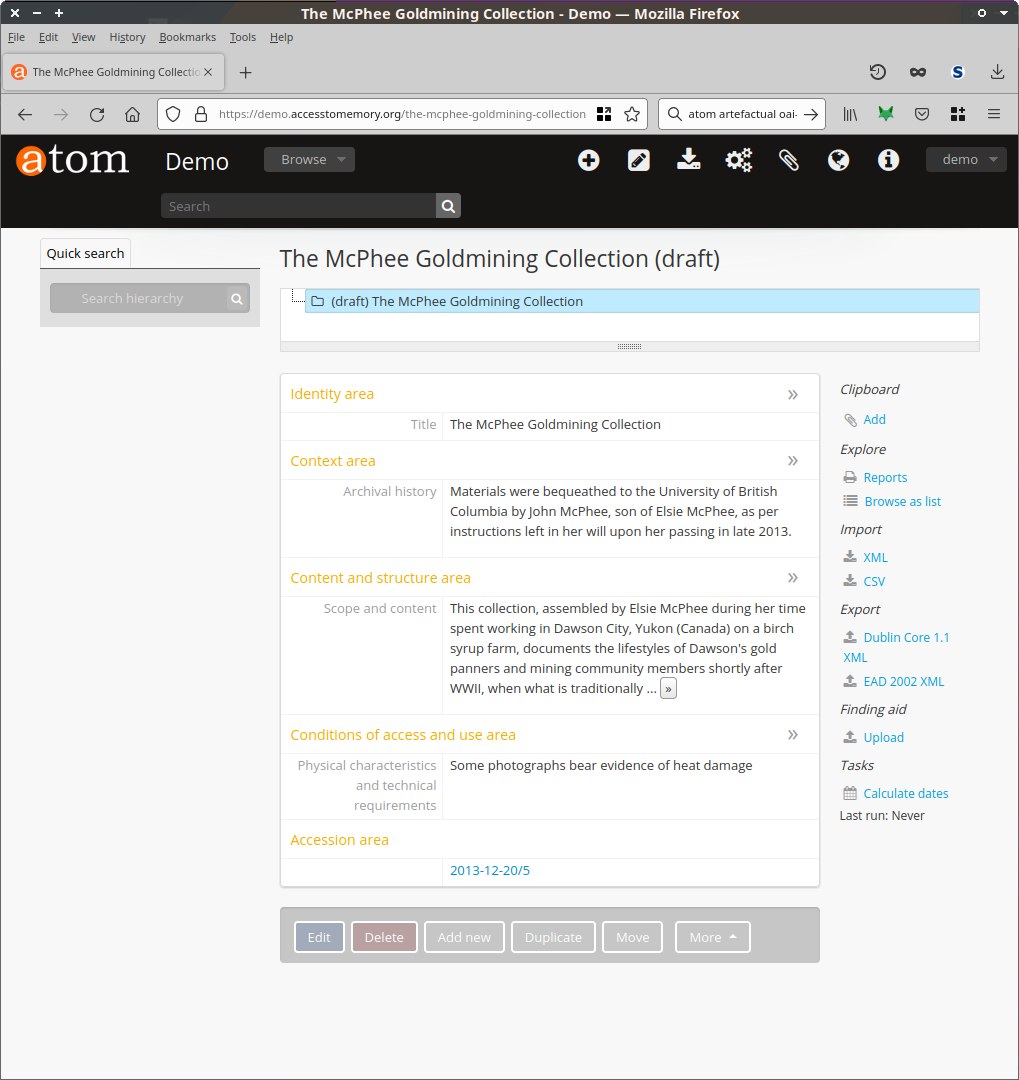
Task: Open the Bookmarks menu
Action: 187,37
